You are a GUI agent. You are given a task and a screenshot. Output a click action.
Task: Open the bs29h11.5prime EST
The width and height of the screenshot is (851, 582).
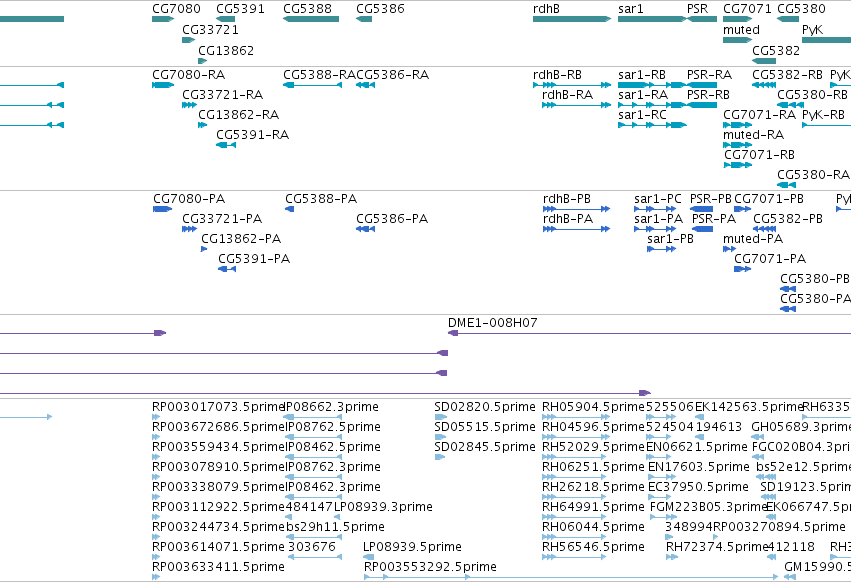click(314, 537)
